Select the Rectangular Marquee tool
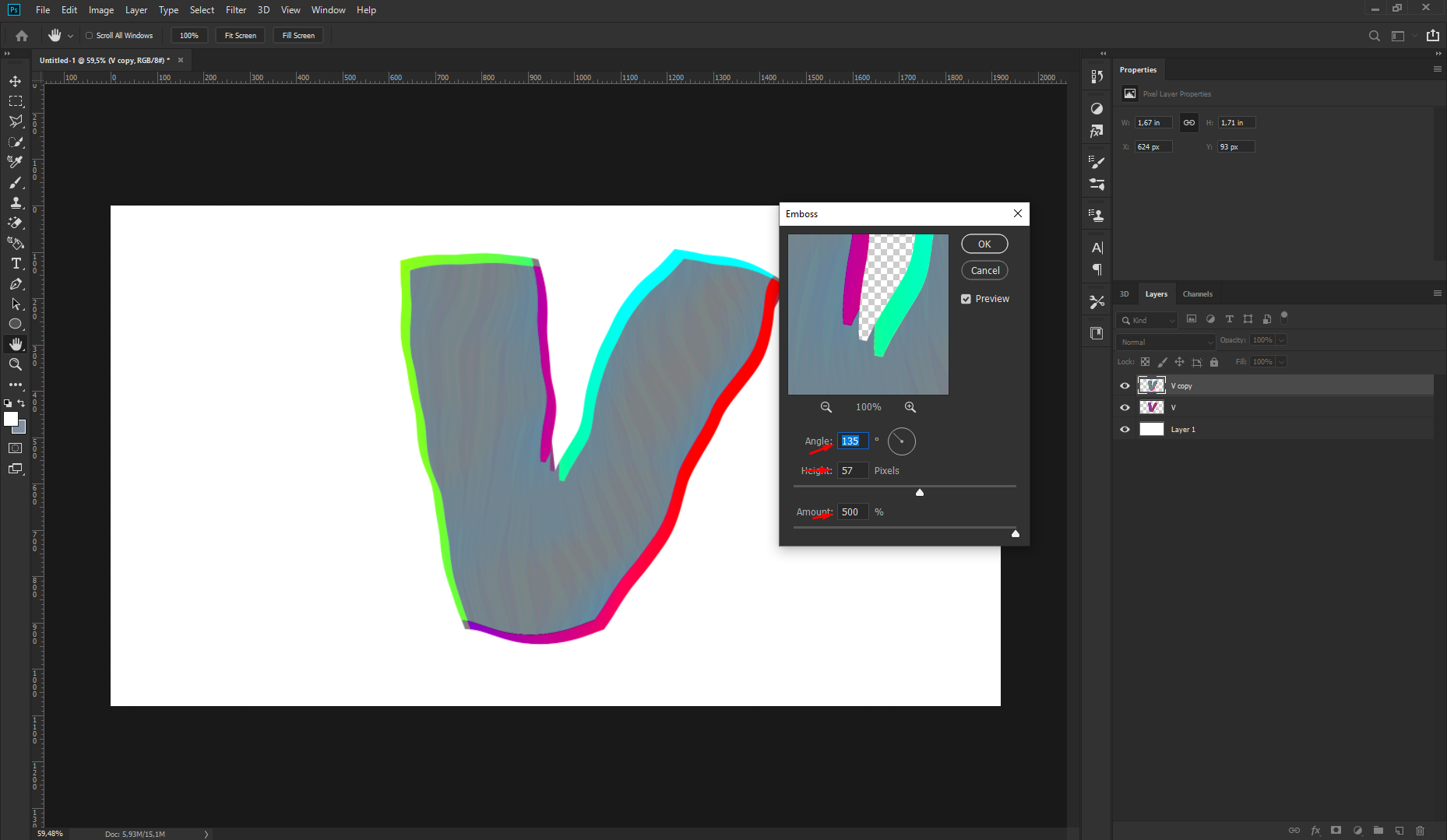The height and width of the screenshot is (840, 1447). click(x=16, y=101)
